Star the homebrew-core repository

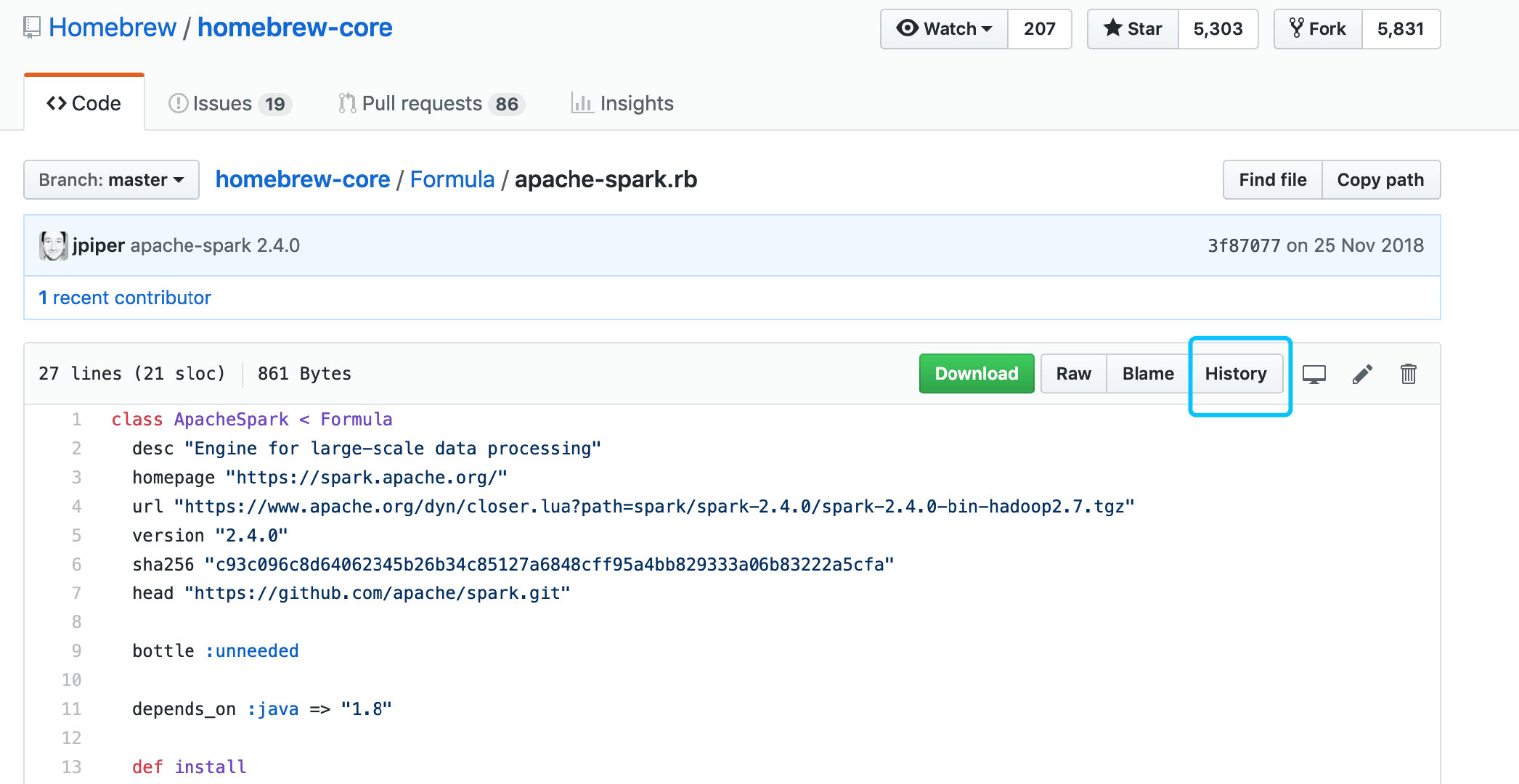pyautogui.click(x=1133, y=29)
